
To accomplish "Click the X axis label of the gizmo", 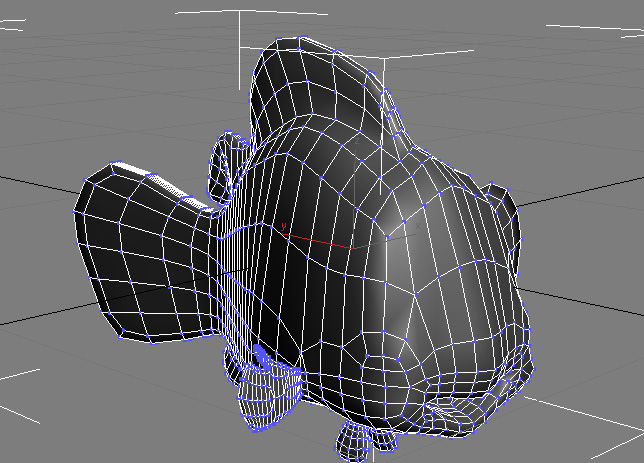I will pyautogui.click(x=418, y=226).
